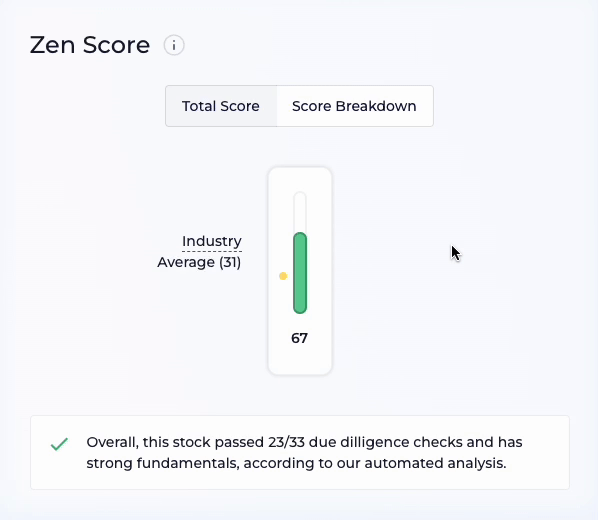This screenshot has width=598, height=520.
Task: Switch to the Score Breakdown tab
Action: (x=355, y=106)
